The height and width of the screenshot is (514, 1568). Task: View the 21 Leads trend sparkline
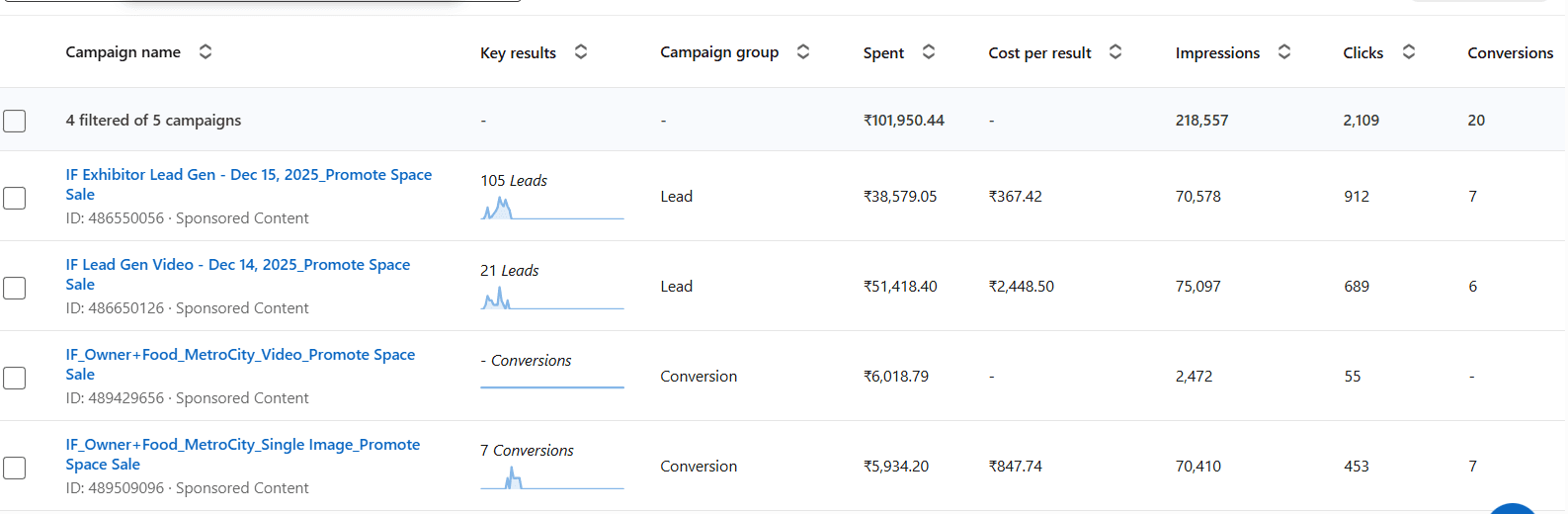(552, 298)
